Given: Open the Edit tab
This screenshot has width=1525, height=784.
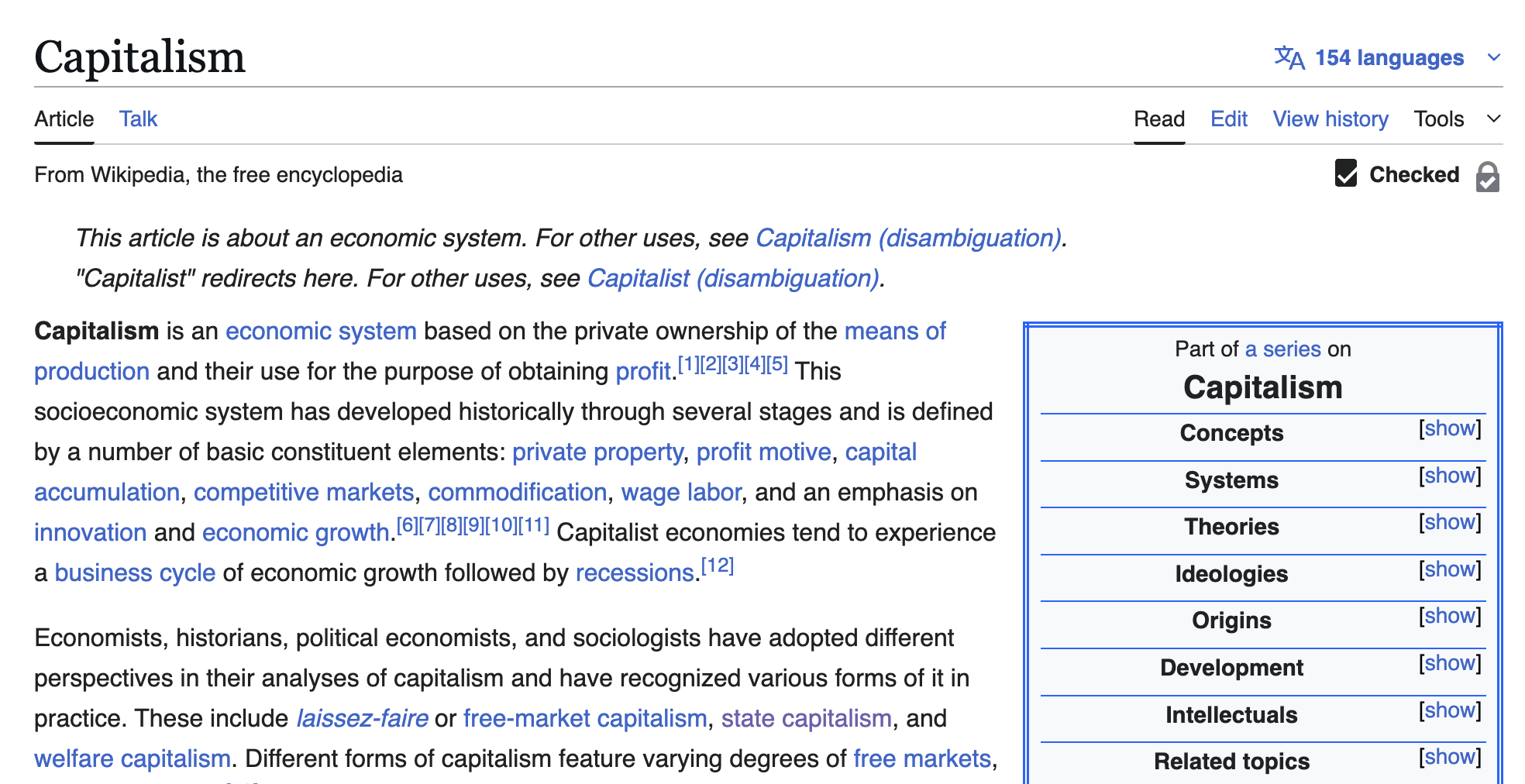Looking at the screenshot, I should coord(1228,119).
